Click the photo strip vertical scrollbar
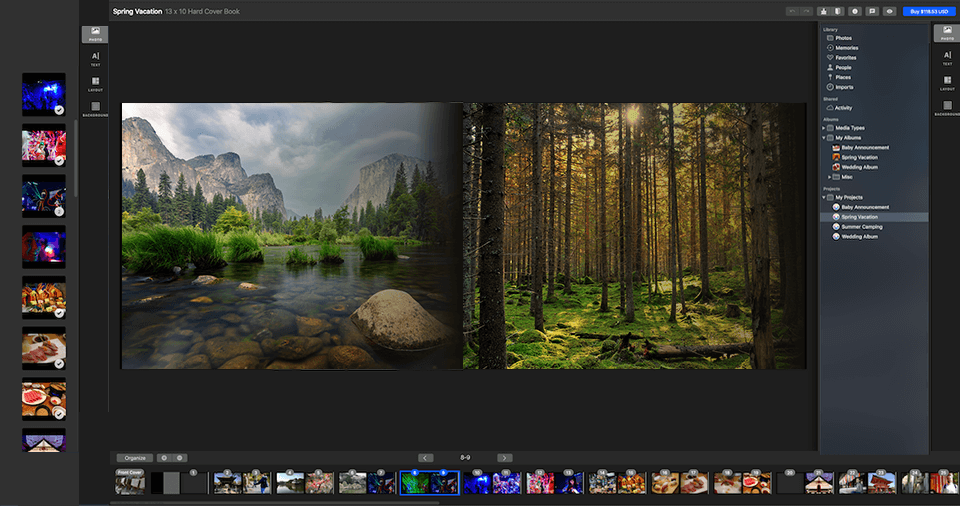The width and height of the screenshot is (960, 506). click(76, 159)
